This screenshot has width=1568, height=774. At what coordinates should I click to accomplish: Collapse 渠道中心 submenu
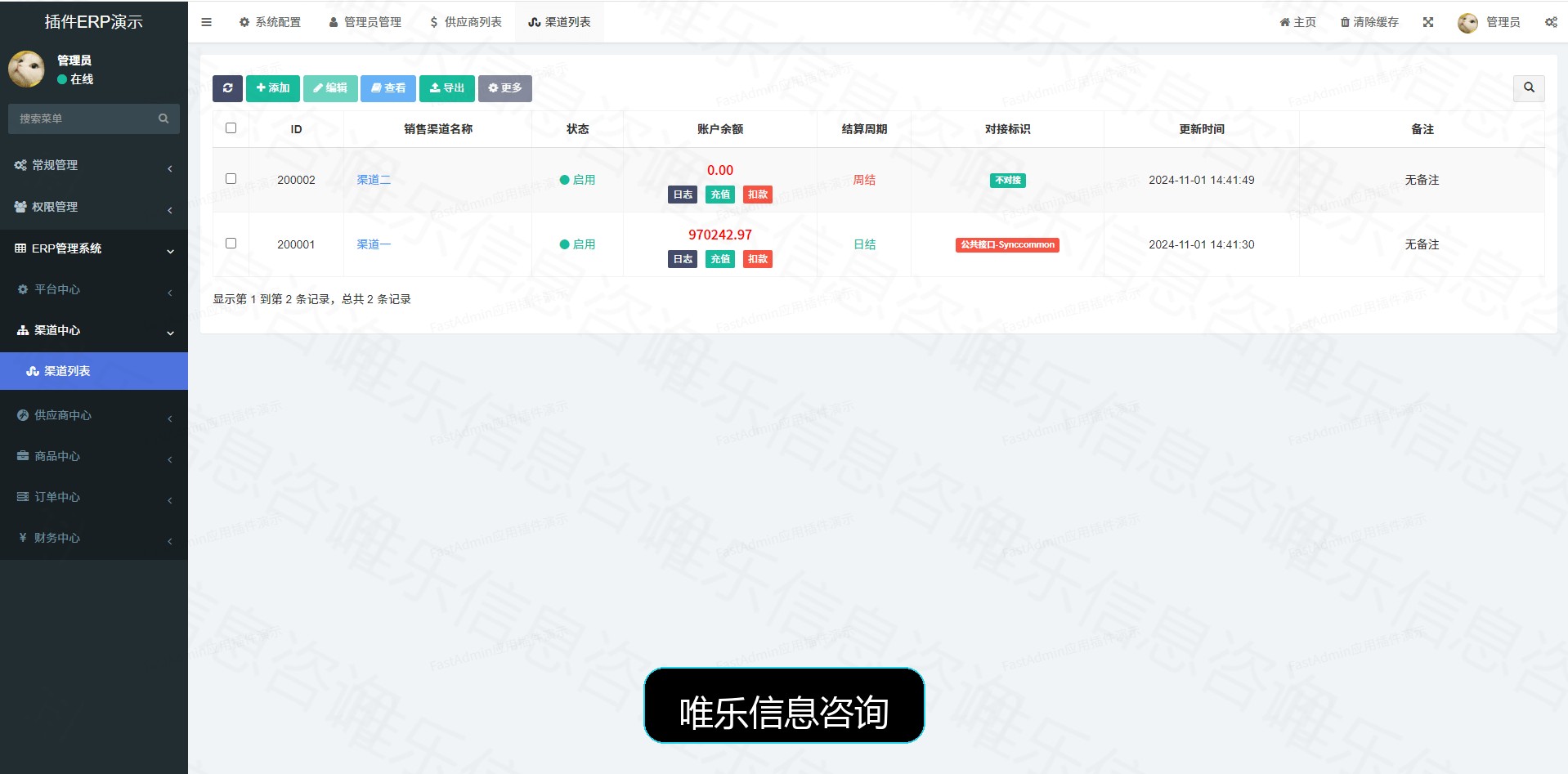(x=94, y=330)
